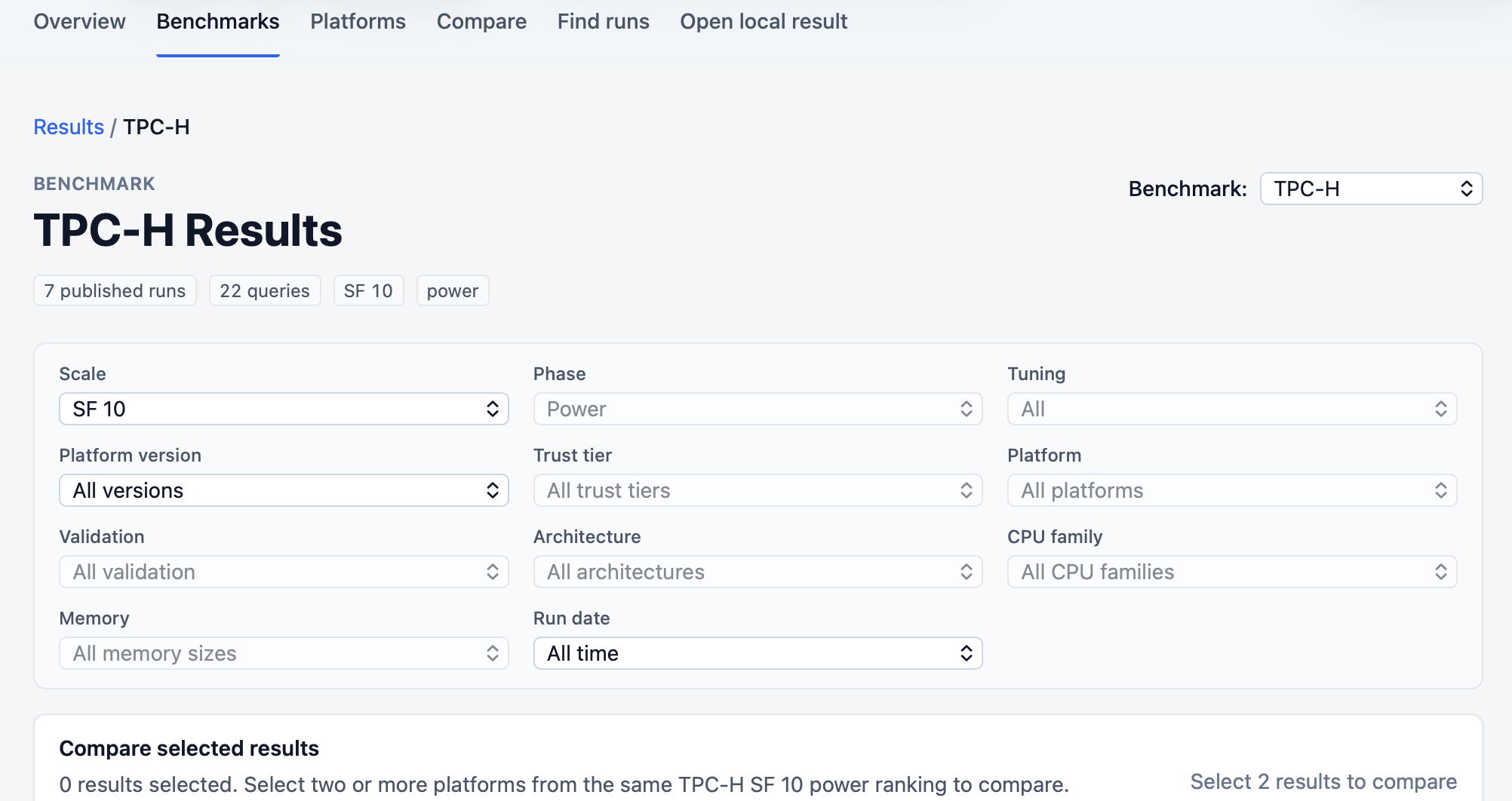This screenshot has width=1512, height=801.
Task: Click the TPC-H Results heading
Action: tap(188, 230)
